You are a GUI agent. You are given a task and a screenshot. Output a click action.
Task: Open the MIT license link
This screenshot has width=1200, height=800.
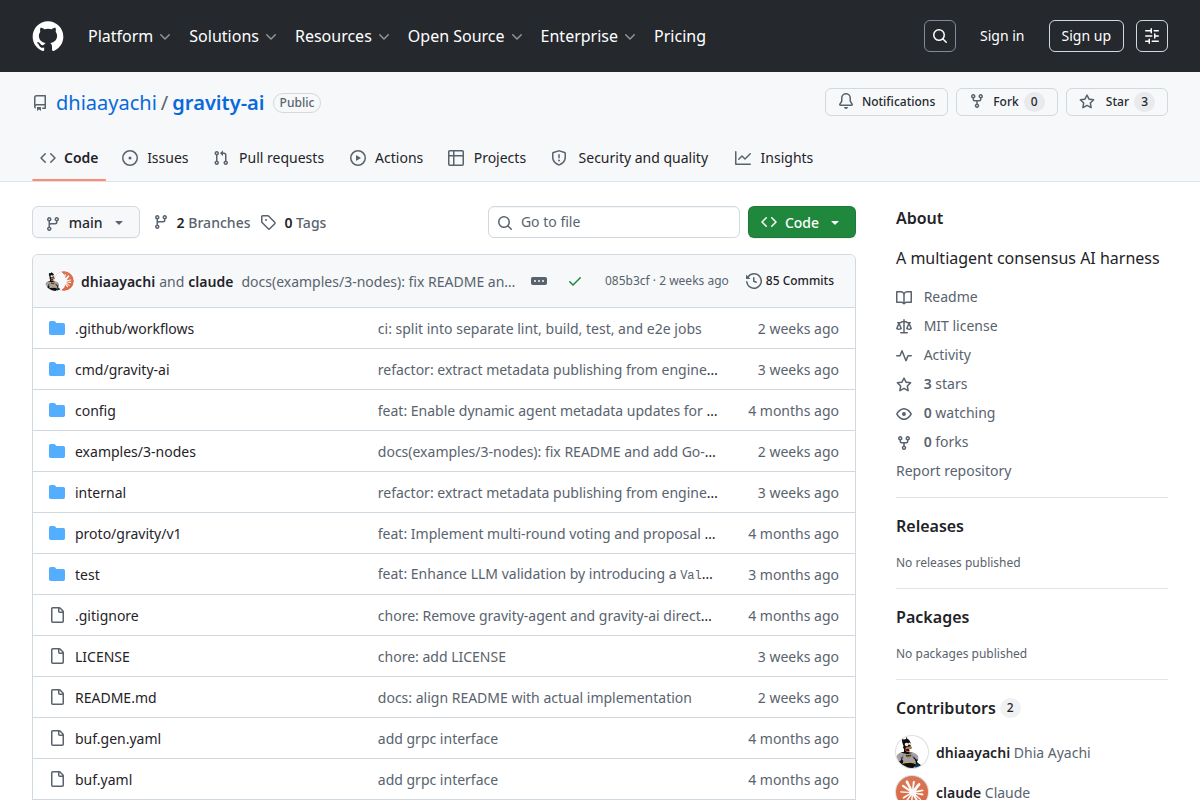click(947, 326)
